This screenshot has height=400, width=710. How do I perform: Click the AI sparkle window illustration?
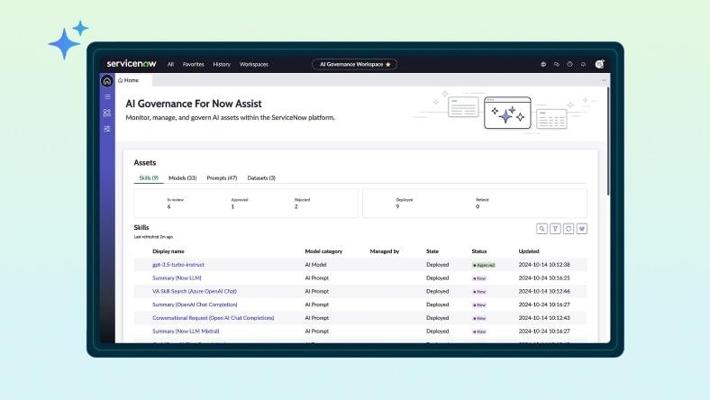point(507,112)
